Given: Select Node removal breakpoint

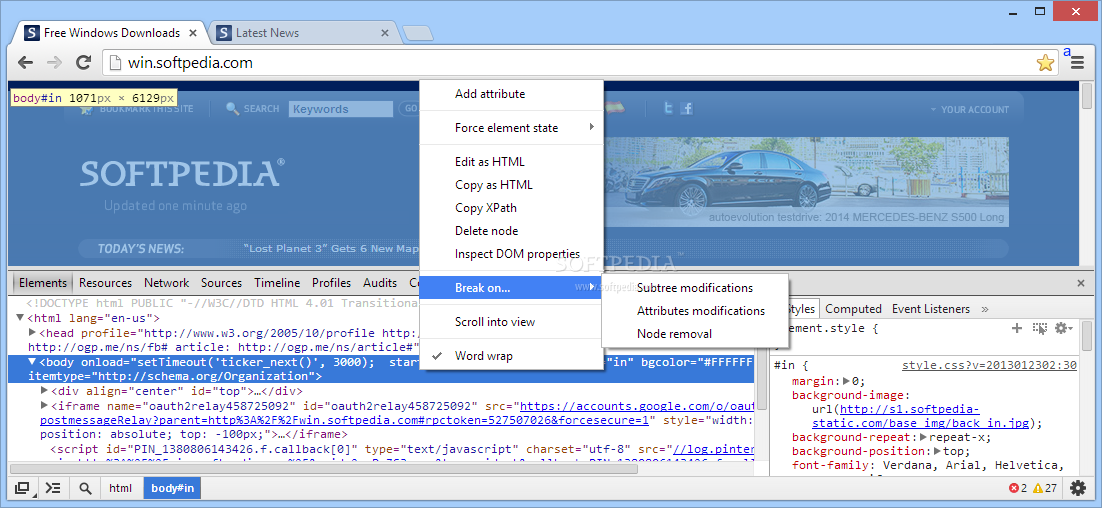Looking at the screenshot, I should 695,334.
